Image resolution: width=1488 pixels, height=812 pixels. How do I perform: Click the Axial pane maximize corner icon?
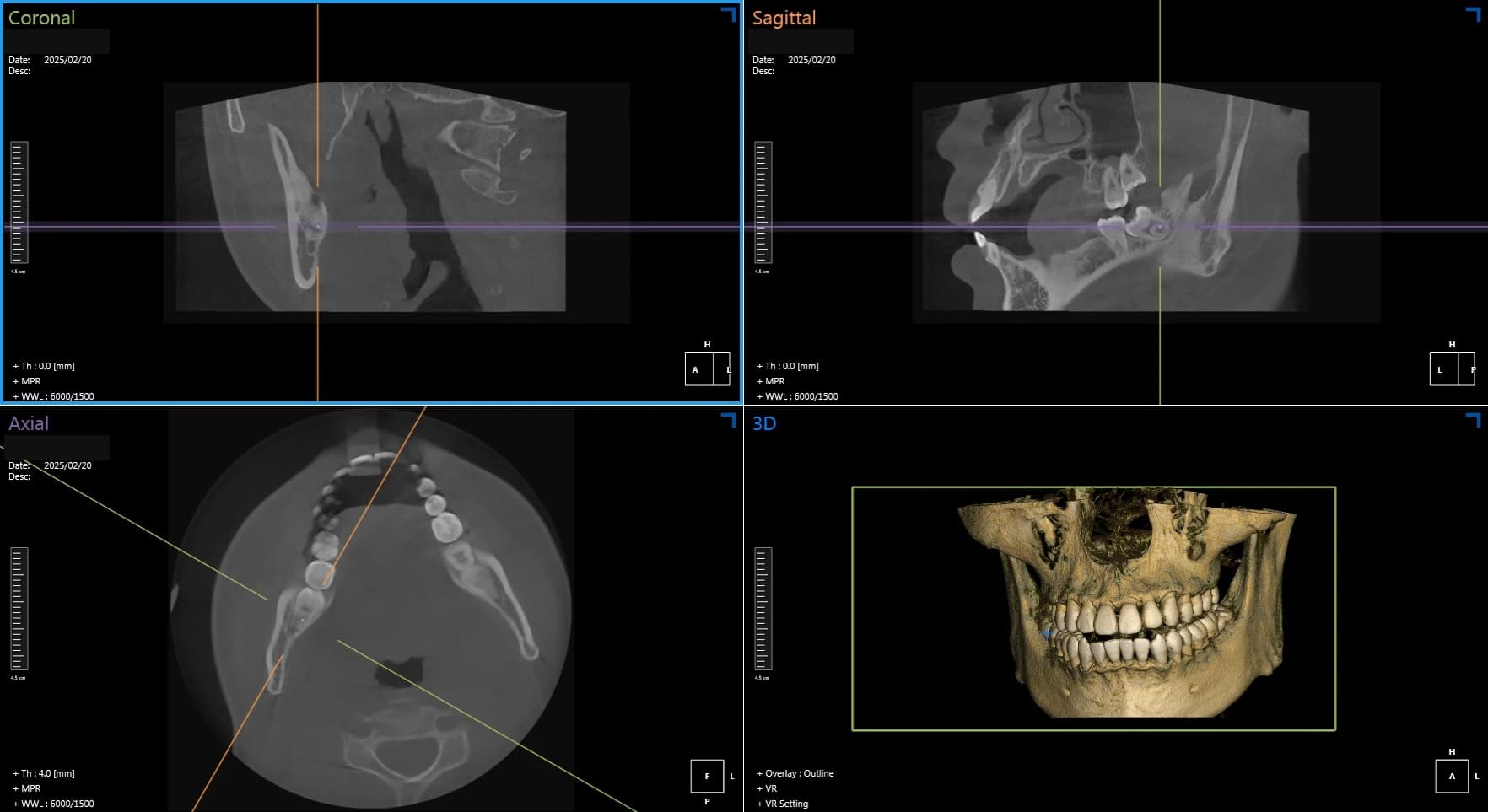(x=728, y=420)
